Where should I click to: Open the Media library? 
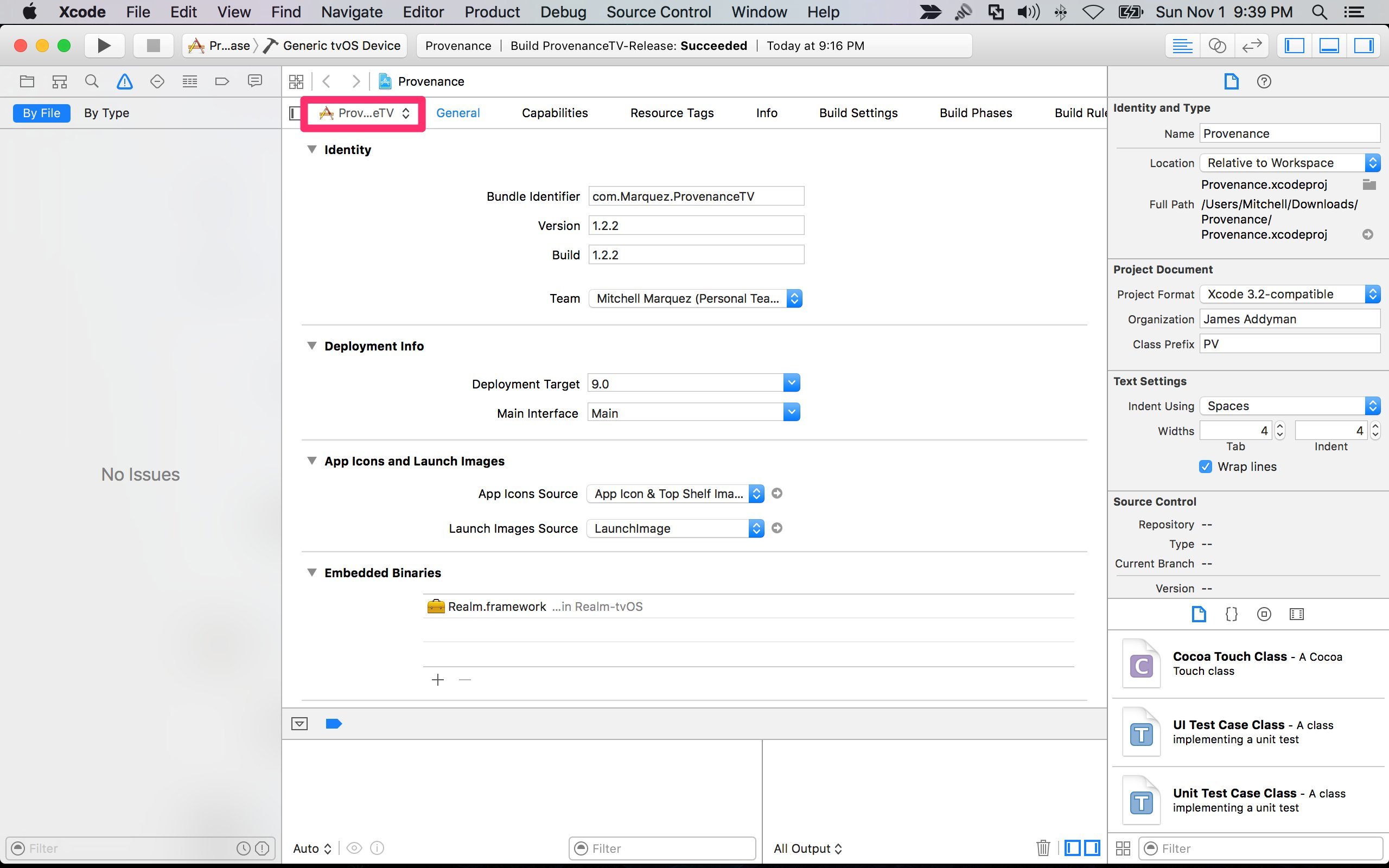click(x=1297, y=614)
